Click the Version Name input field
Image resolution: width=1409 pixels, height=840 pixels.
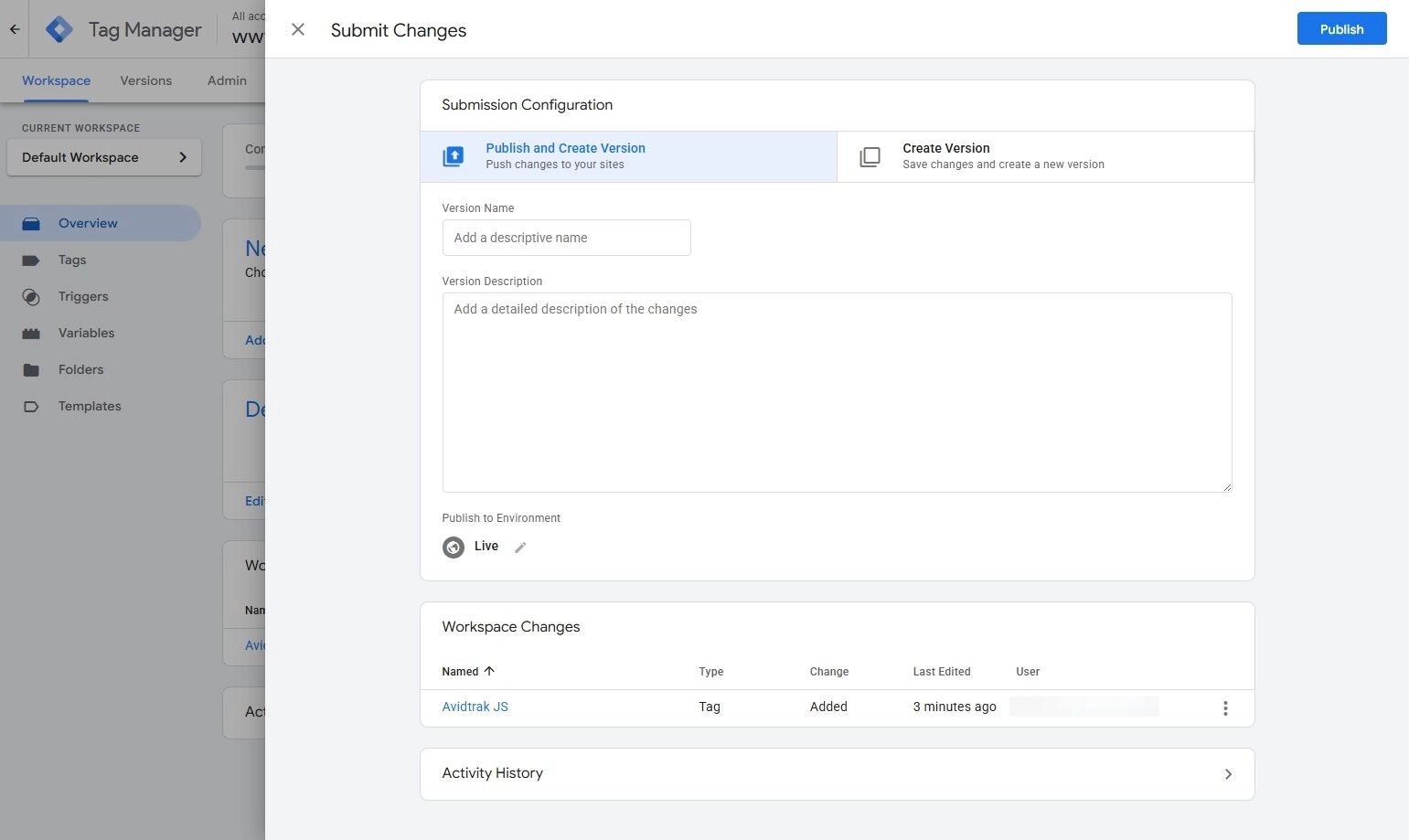pyautogui.click(x=566, y=237)
